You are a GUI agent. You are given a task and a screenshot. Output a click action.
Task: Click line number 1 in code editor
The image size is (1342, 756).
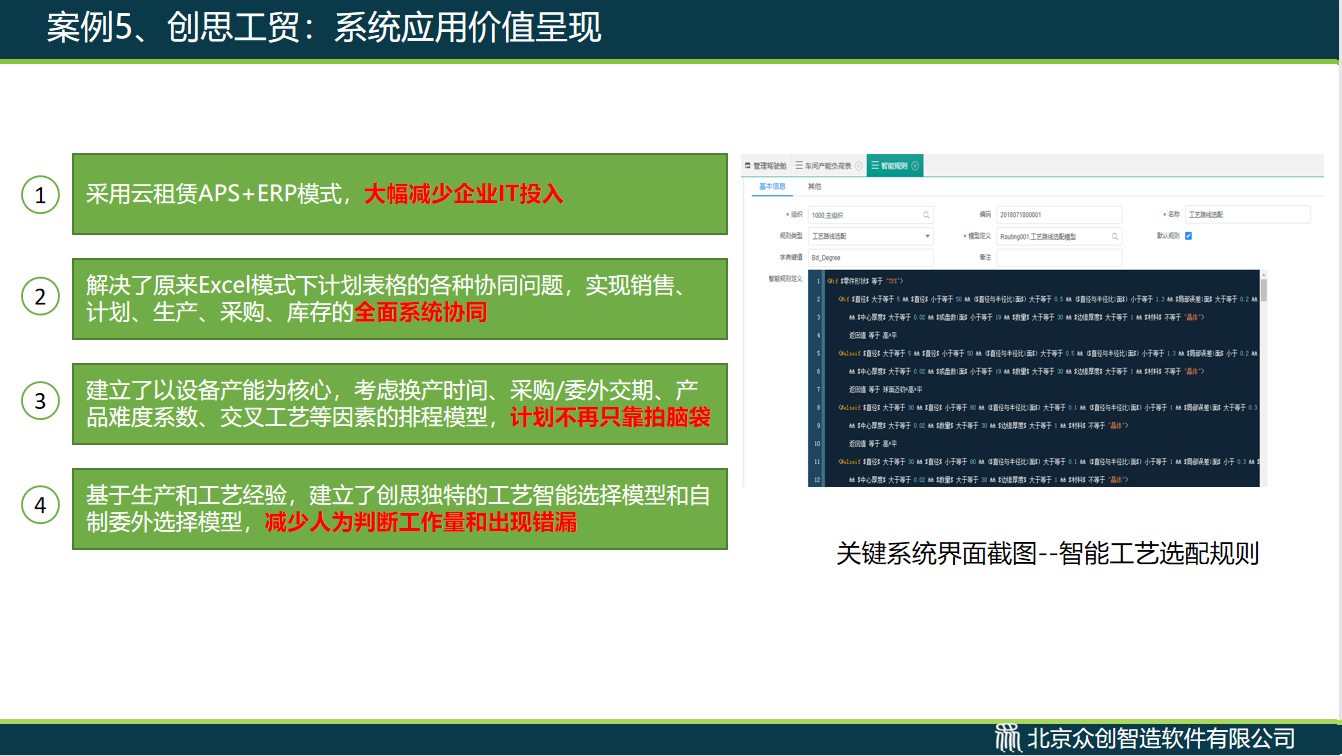pyautogui.click(x=818, y=282)
